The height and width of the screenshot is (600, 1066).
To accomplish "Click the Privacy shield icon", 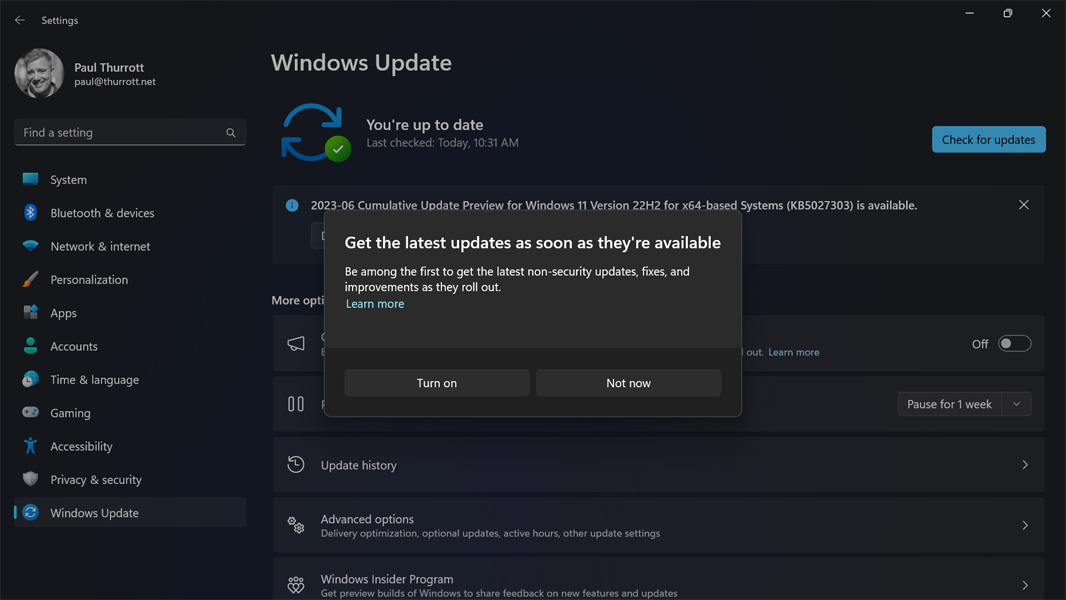I will point(31,479).
